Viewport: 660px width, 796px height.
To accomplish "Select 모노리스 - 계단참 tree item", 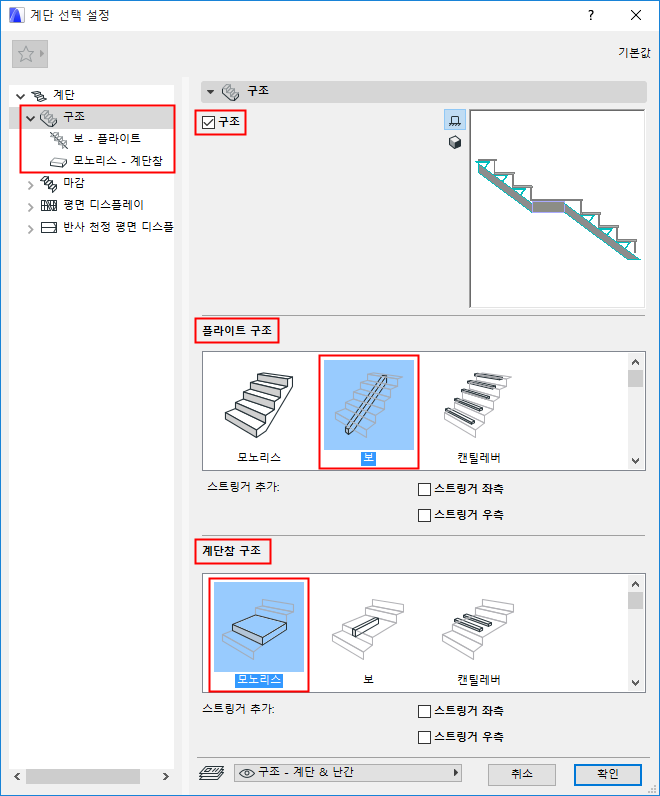I will (x=106, y=161).
